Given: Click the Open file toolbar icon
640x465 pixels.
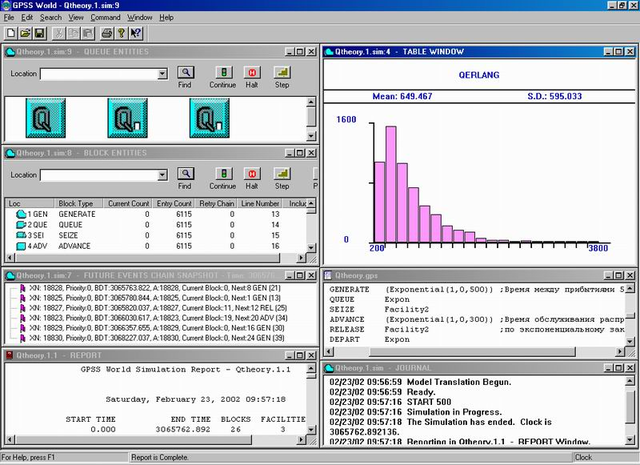Looking at the screenshot, I should point(25,33).
